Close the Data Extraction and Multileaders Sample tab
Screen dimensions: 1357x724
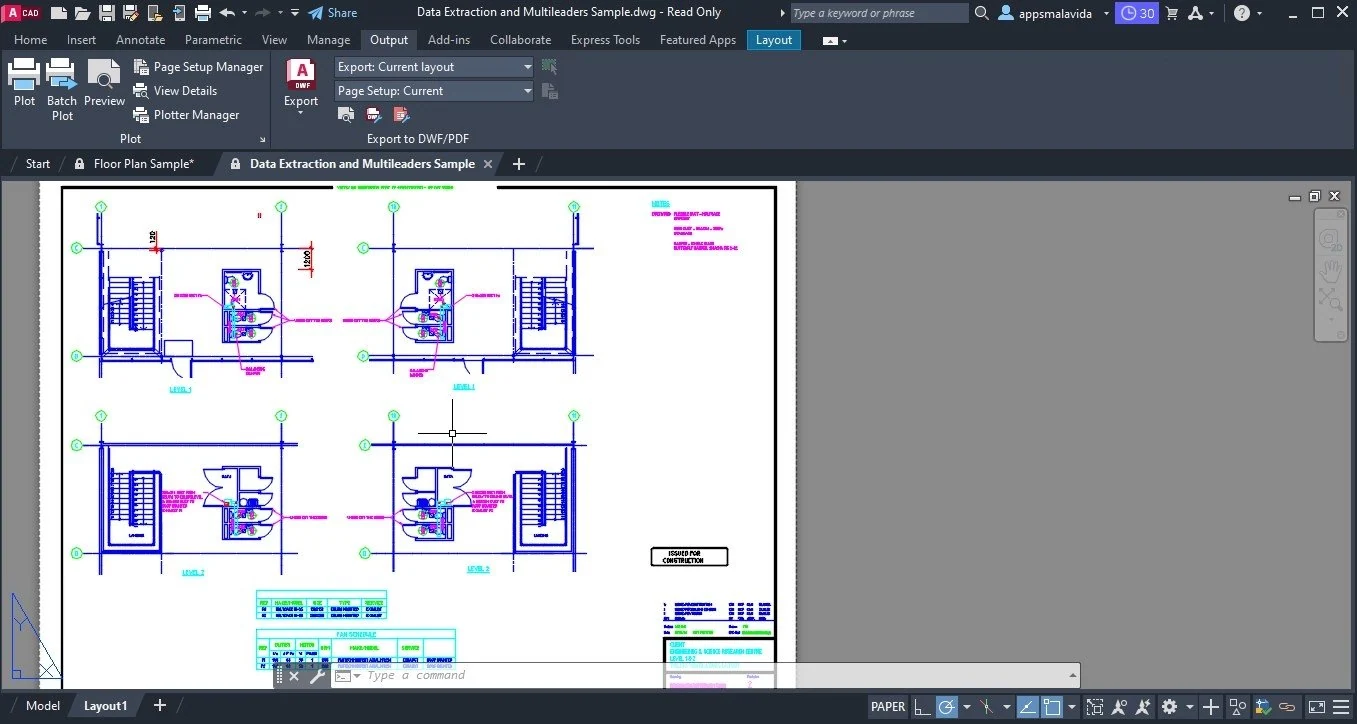click(487, 164)
